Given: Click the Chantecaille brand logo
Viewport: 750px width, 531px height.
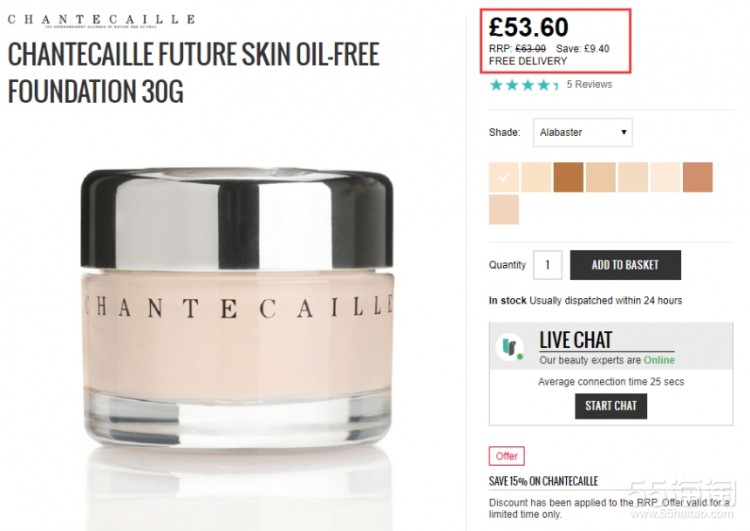Looking at the screenshot, I should click(101, 20).
